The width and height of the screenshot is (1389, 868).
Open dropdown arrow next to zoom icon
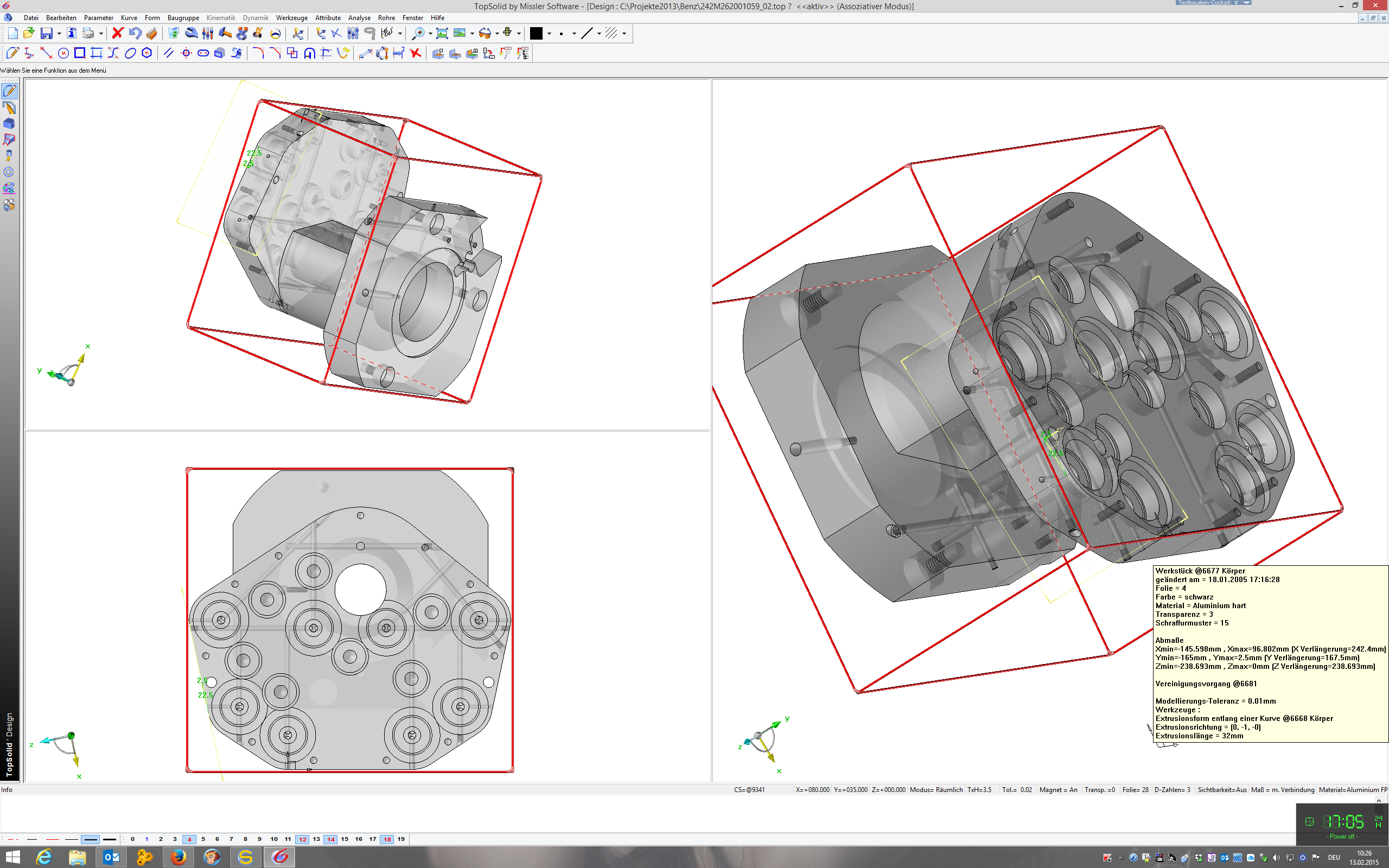point(430,34)
